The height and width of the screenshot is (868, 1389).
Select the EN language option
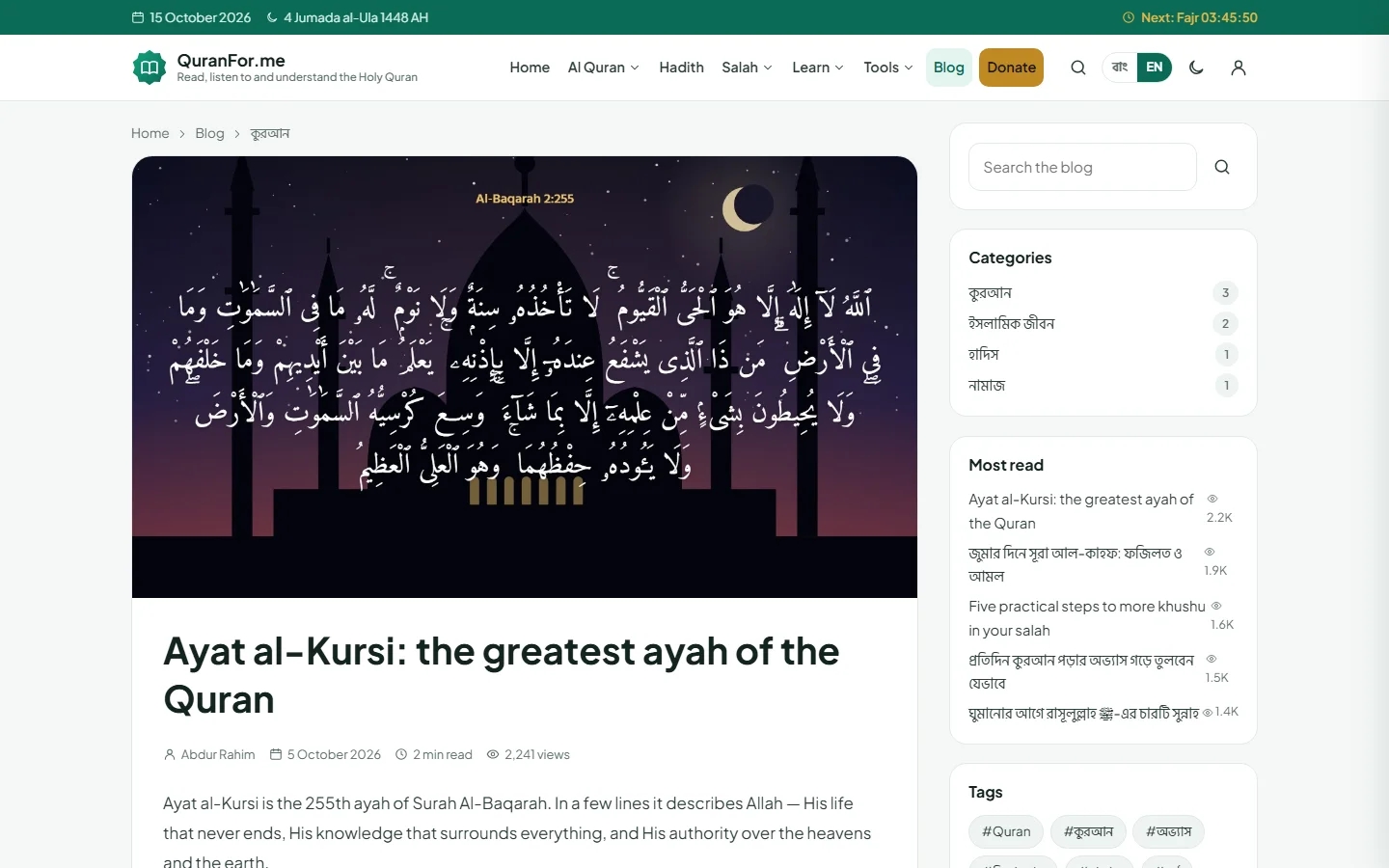[x=1154, y=68]
